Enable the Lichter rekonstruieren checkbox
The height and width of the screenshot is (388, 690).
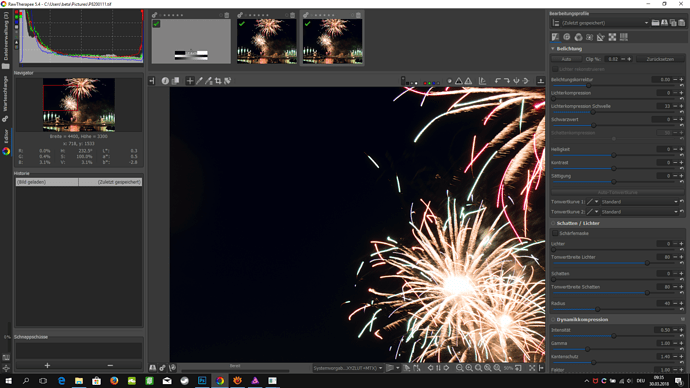pos(555,69)
